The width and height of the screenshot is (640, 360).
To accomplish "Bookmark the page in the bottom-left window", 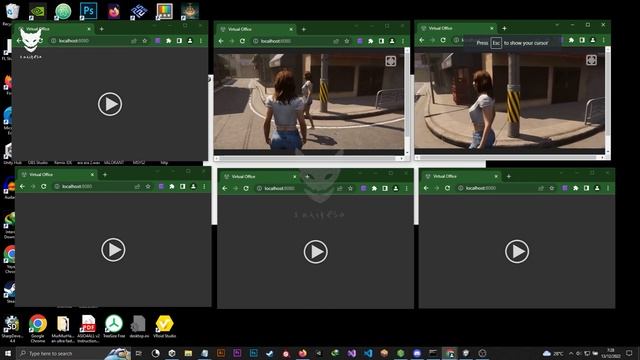I will click(148, 187).
